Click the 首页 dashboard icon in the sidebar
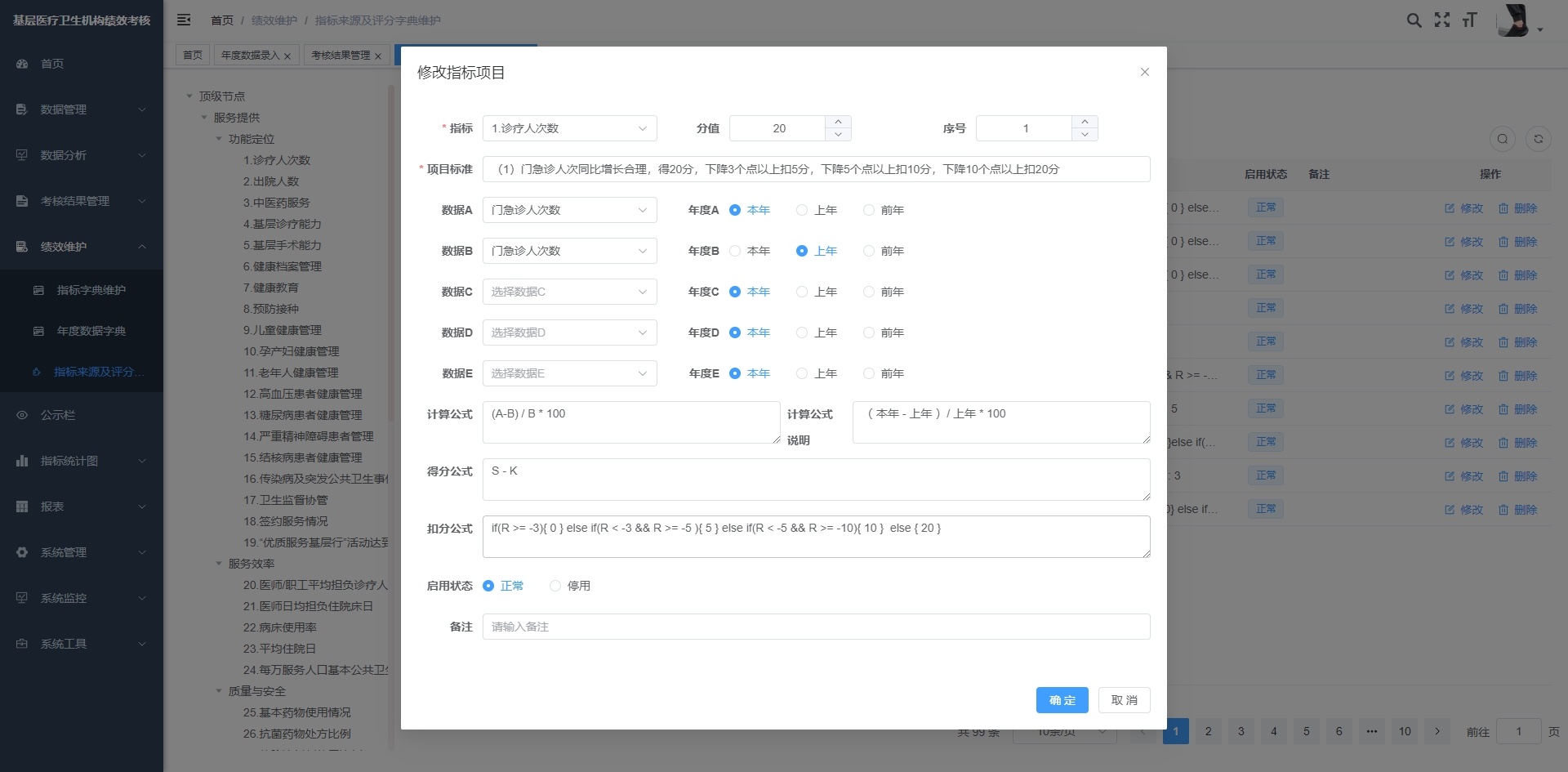The height and width of the screenshot is (772, 1568). point(22,64)
